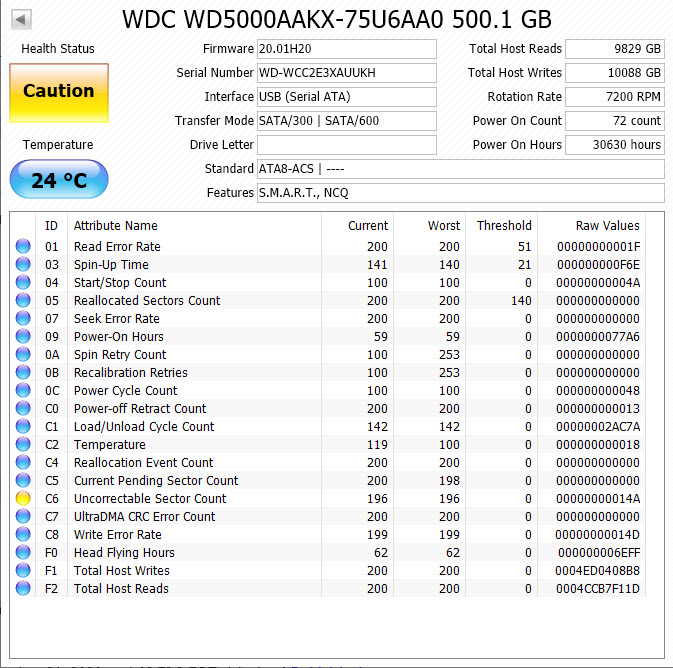Click the status icon for F2 Total Host Reads
673x668 pixels.
click(23, 589)
